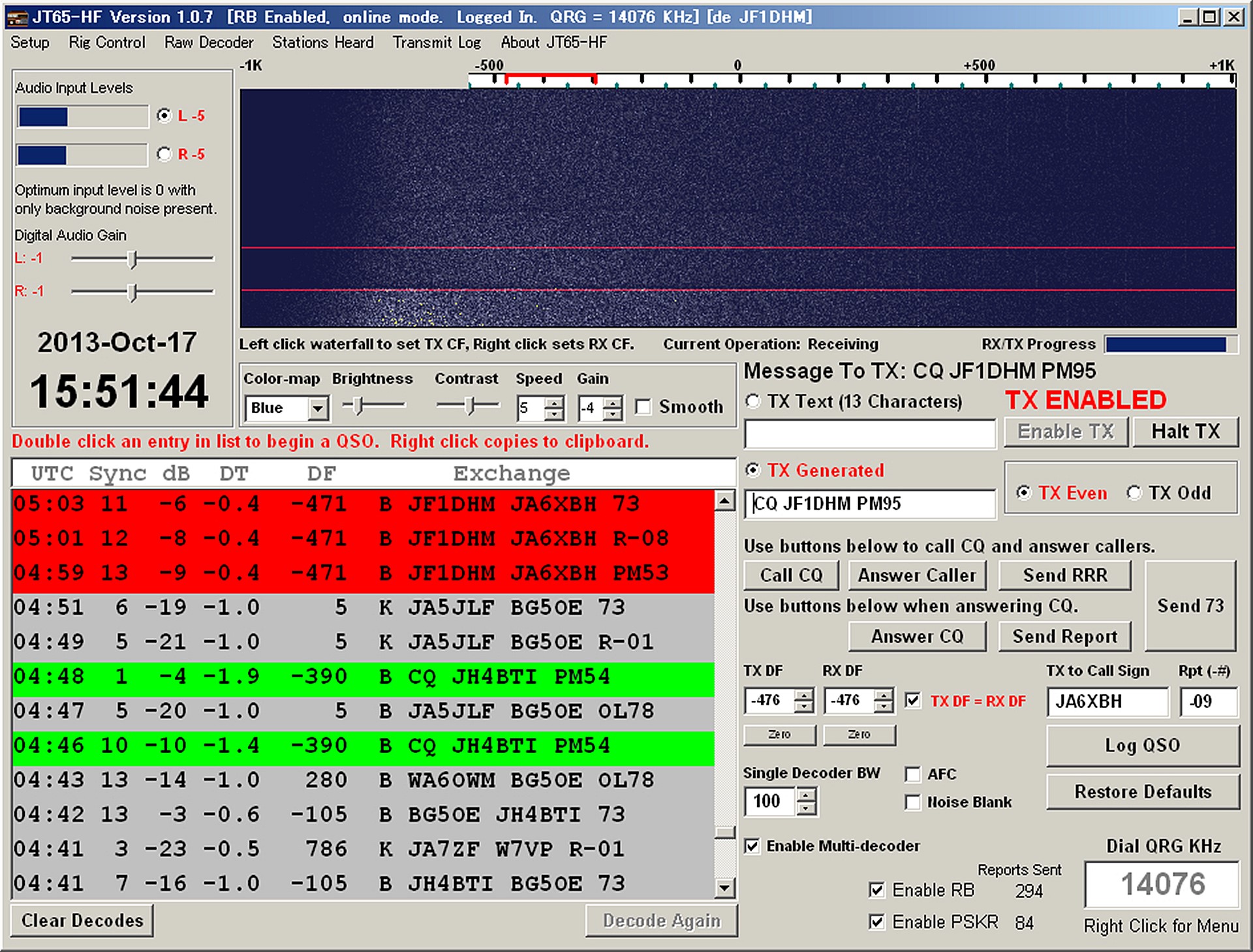Click the JT65-HF title bar app icon
Image resolution: width=1253 pixels, height=952 pixels.
[17, 17]
